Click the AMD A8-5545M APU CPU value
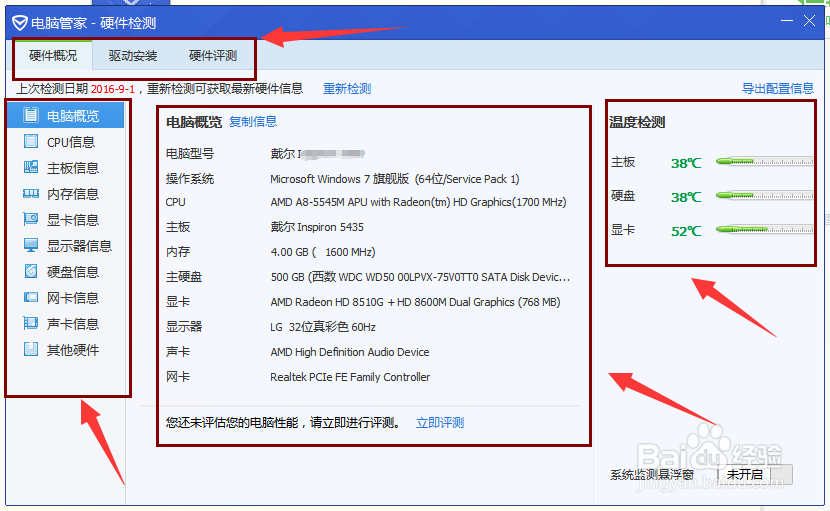This screenshot has width=830, height=511. click(418, 202)
